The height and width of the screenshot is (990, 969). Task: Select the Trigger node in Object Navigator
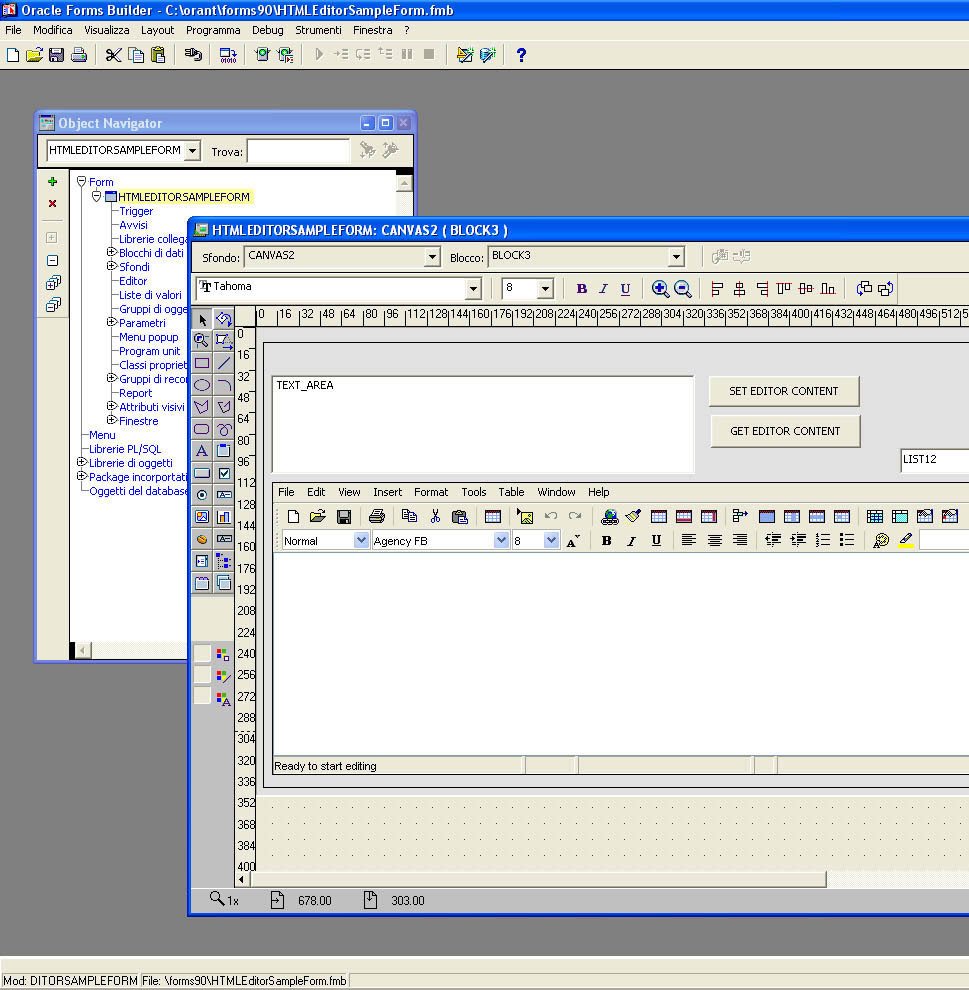[136, 211]
